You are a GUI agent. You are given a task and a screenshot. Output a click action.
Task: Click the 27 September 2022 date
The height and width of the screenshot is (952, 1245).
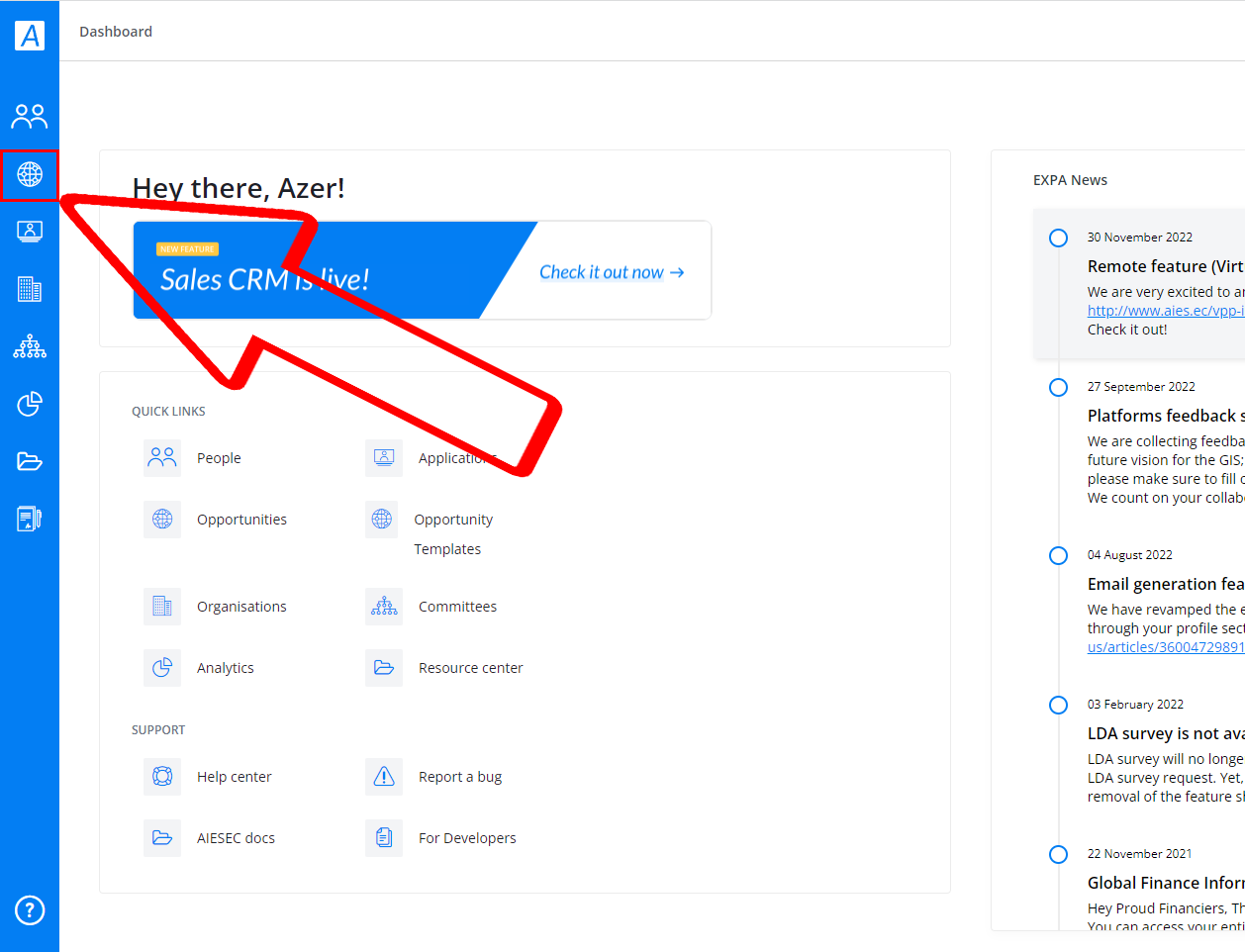pos(1141,387)
